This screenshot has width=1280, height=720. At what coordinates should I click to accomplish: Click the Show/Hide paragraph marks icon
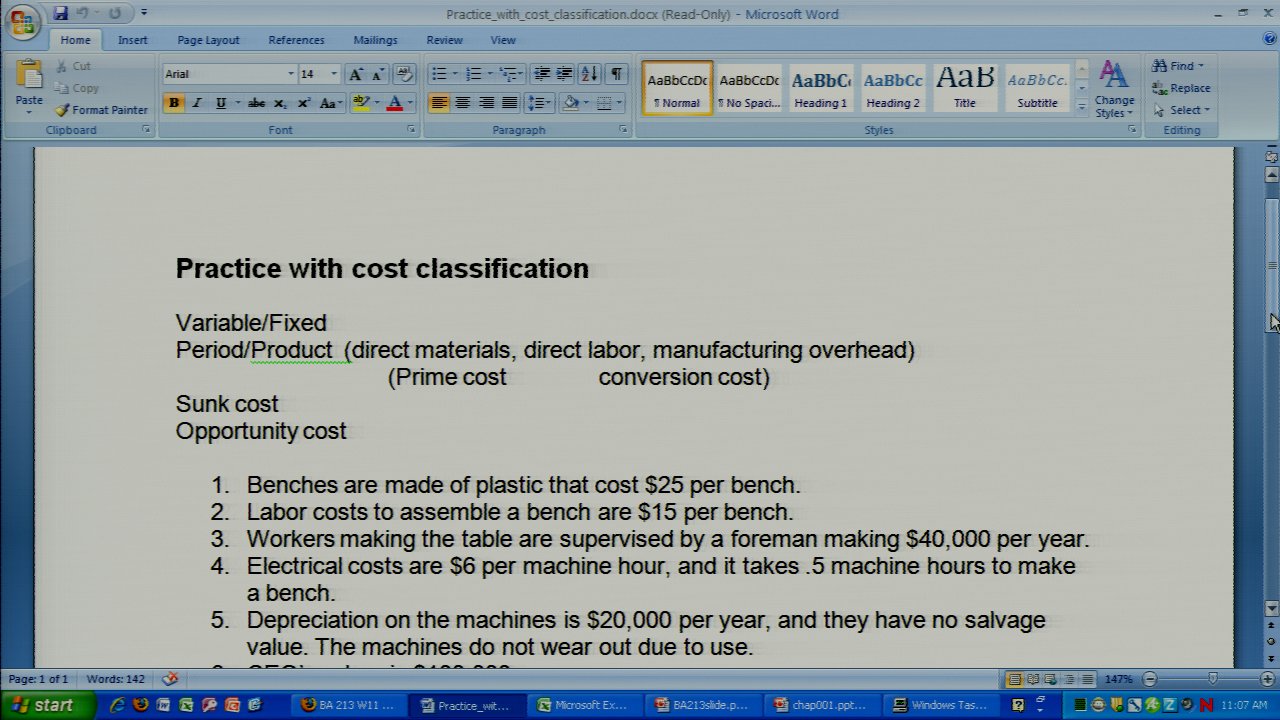coord(617,74)
